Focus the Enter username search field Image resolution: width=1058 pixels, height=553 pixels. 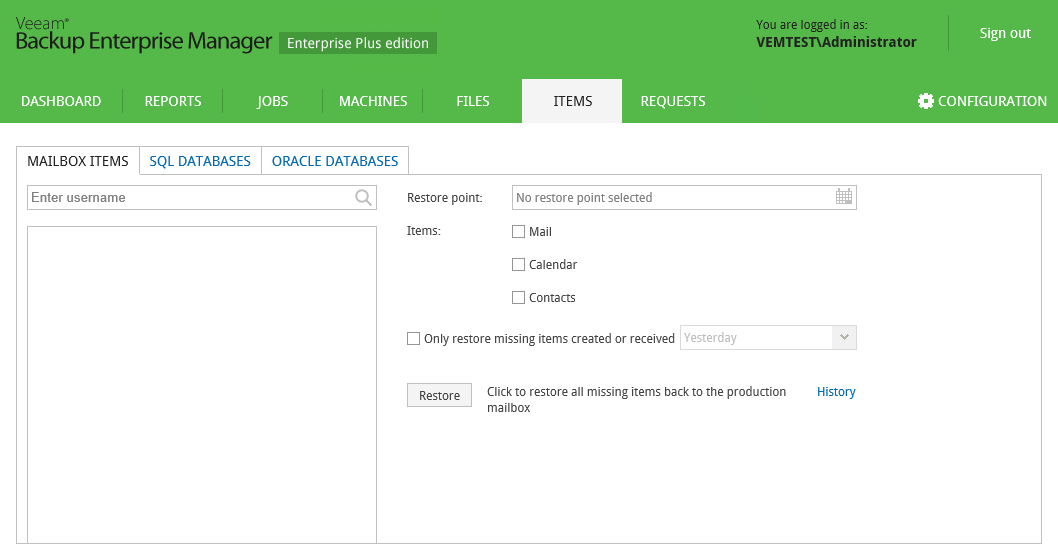pos(202,198)
